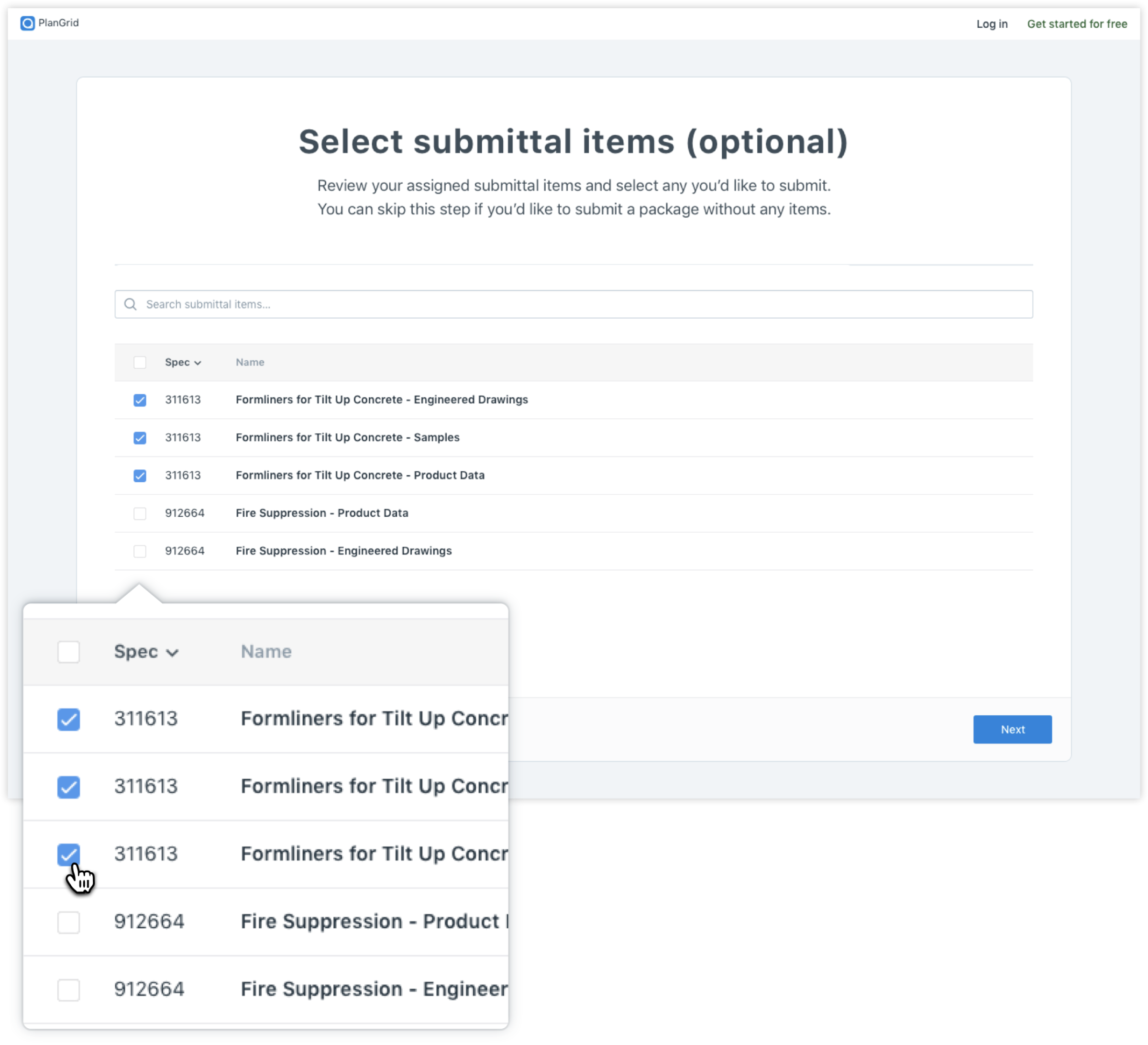
Task: Click Spec sort arrow in zoomed popup
Action: (x=173, y=653)
